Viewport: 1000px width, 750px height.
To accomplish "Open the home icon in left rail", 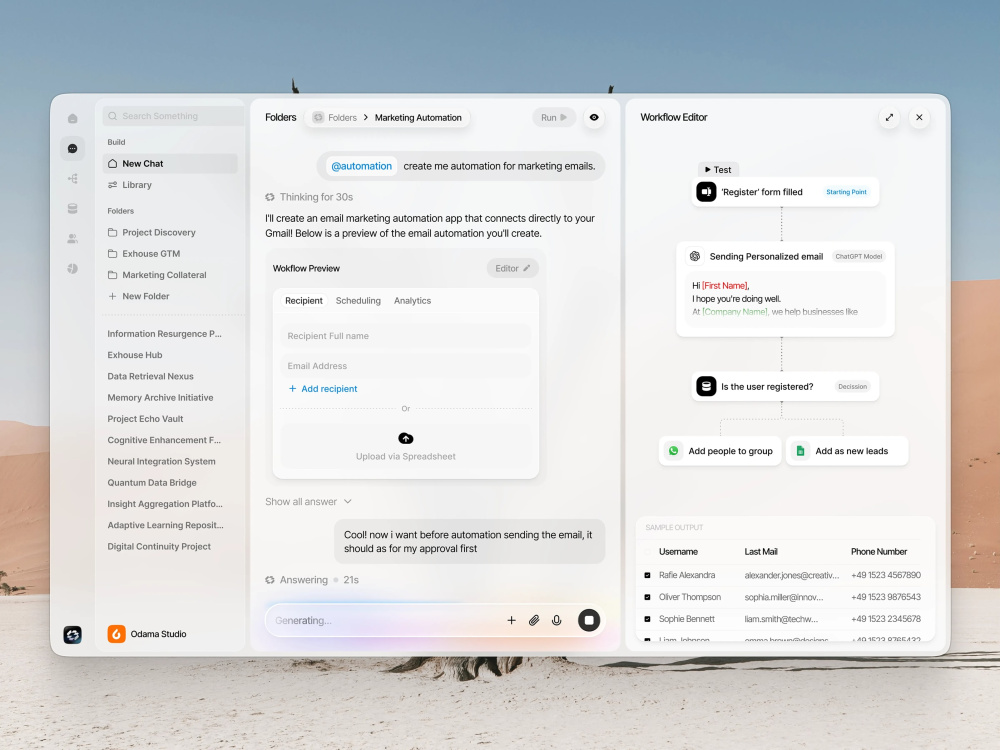I will click(x=73, y=118).
